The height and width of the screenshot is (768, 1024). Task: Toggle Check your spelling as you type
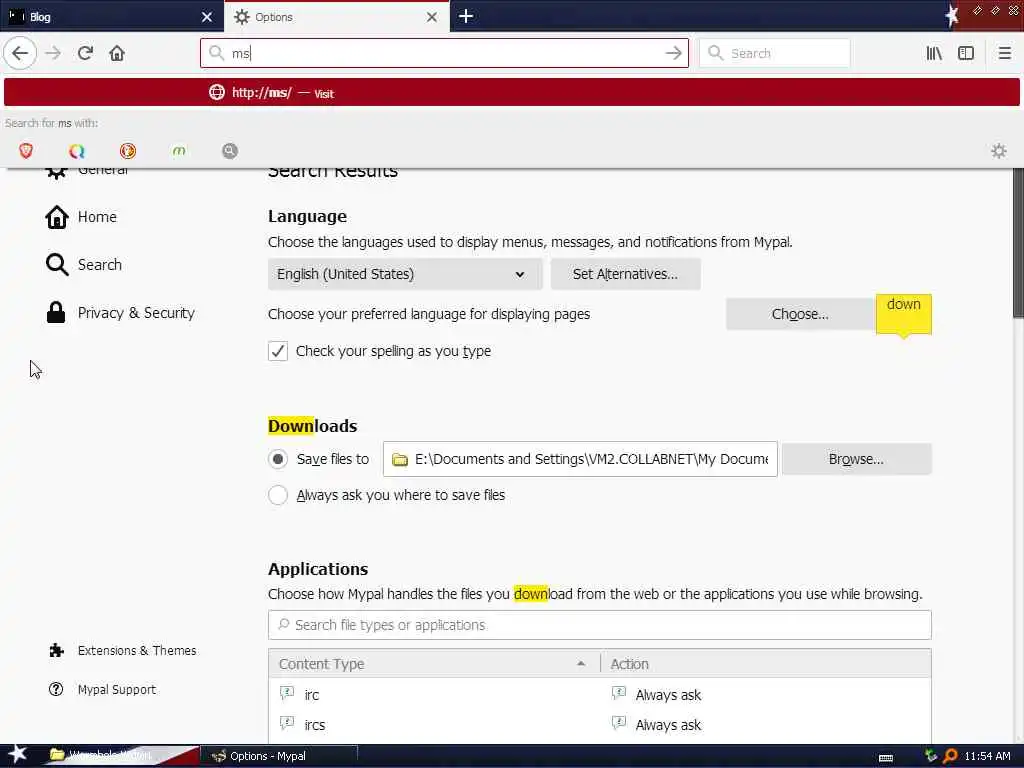278,351
